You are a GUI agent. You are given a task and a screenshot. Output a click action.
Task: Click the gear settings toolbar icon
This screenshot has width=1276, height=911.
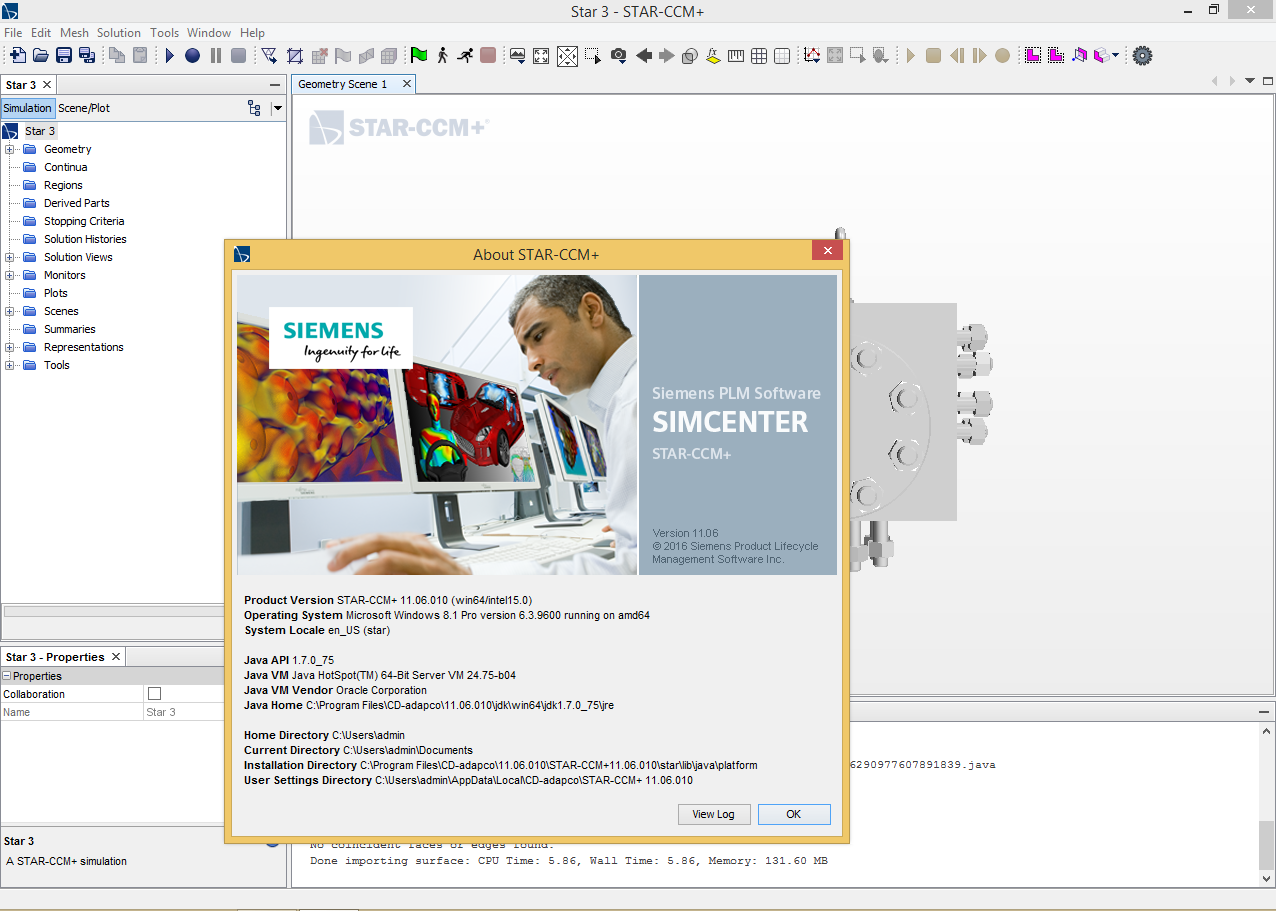tap(1142, 56)
